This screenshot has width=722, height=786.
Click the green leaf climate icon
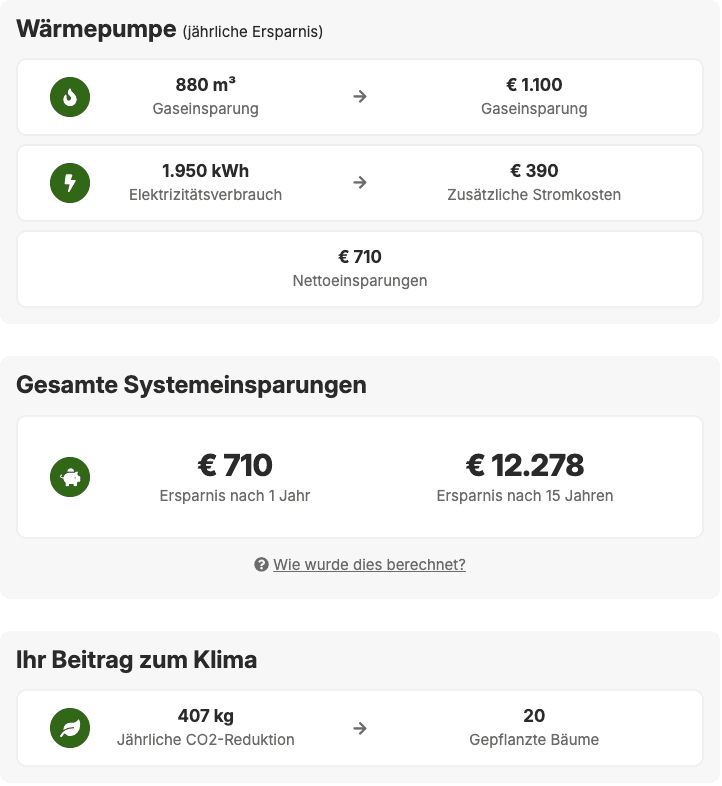click(x=70, y=728)
